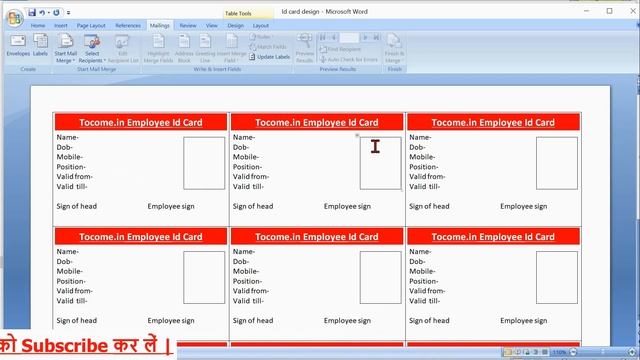640x360 pixels.
Task: Switch to the Insert tab
Action: click(61, 26)
